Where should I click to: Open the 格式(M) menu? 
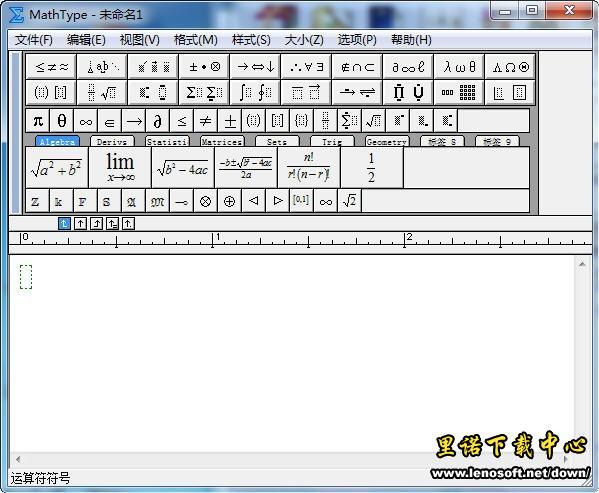point(196,40)
